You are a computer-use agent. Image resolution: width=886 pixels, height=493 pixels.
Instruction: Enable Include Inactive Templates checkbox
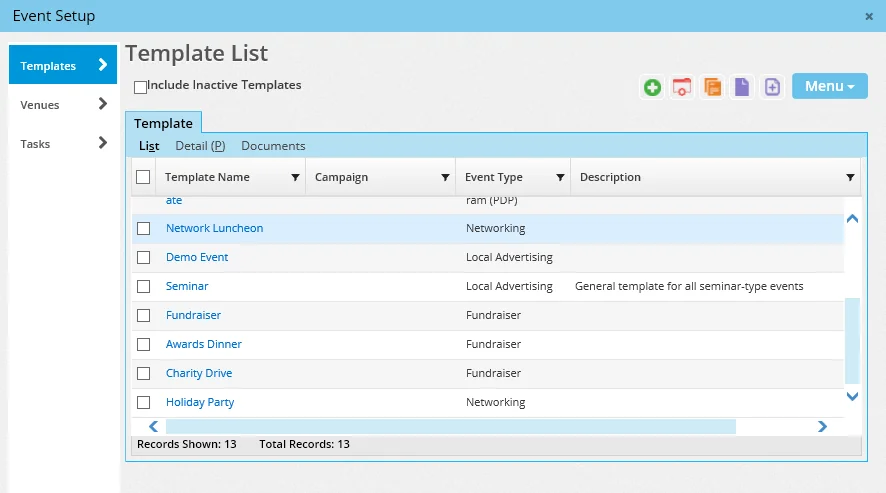pos(141,87)
